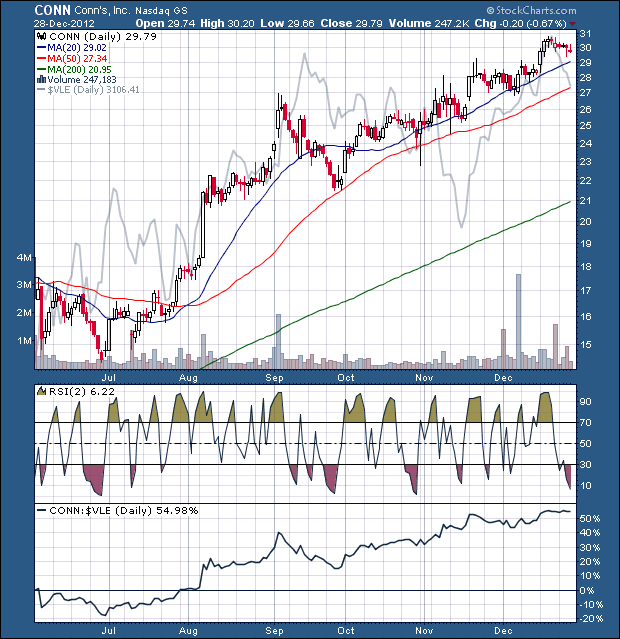Click the candlestick icon beside CONN (Daily)

pyautogui.click(x=42, y=37)
